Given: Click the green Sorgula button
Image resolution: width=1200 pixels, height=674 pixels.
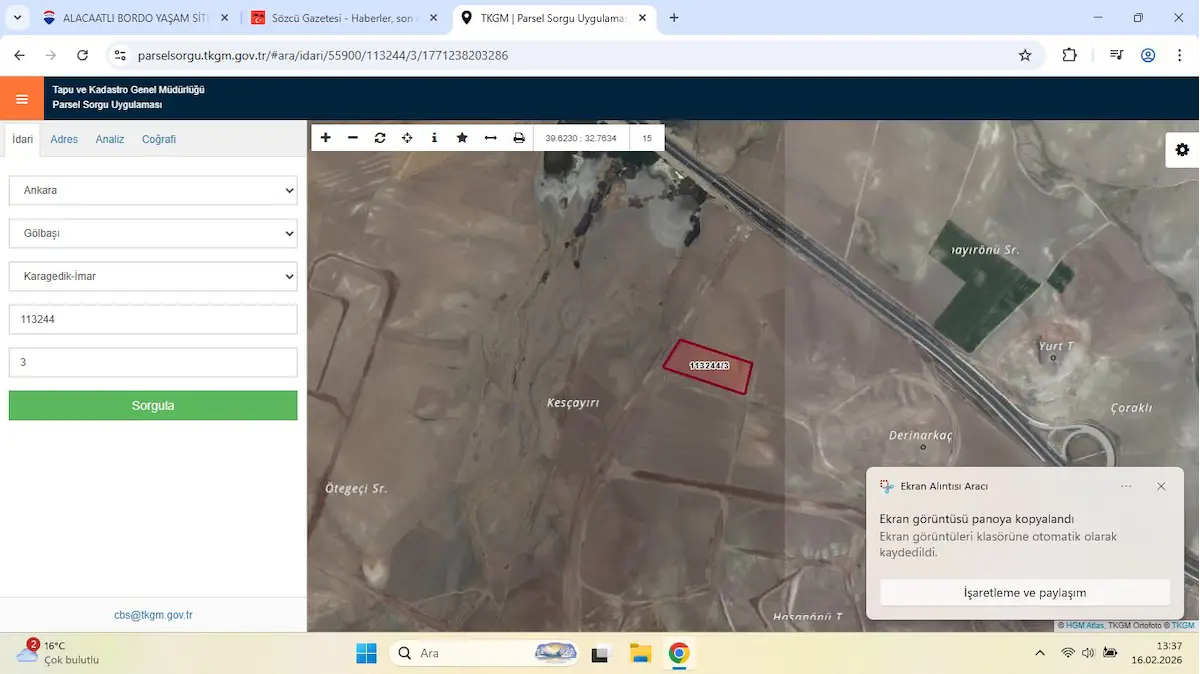Looking at the screenshot, I should (153, 405).
